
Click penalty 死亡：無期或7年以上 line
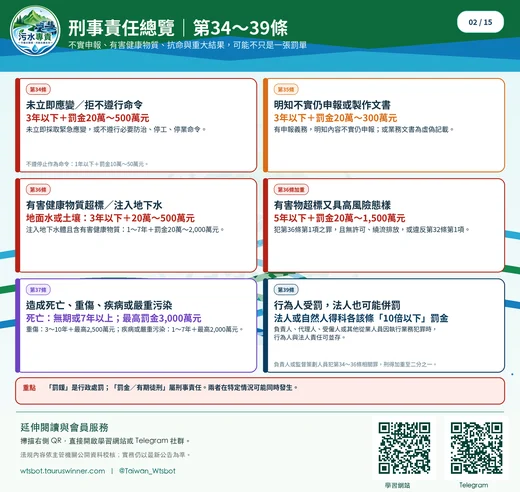click(114, 318)
